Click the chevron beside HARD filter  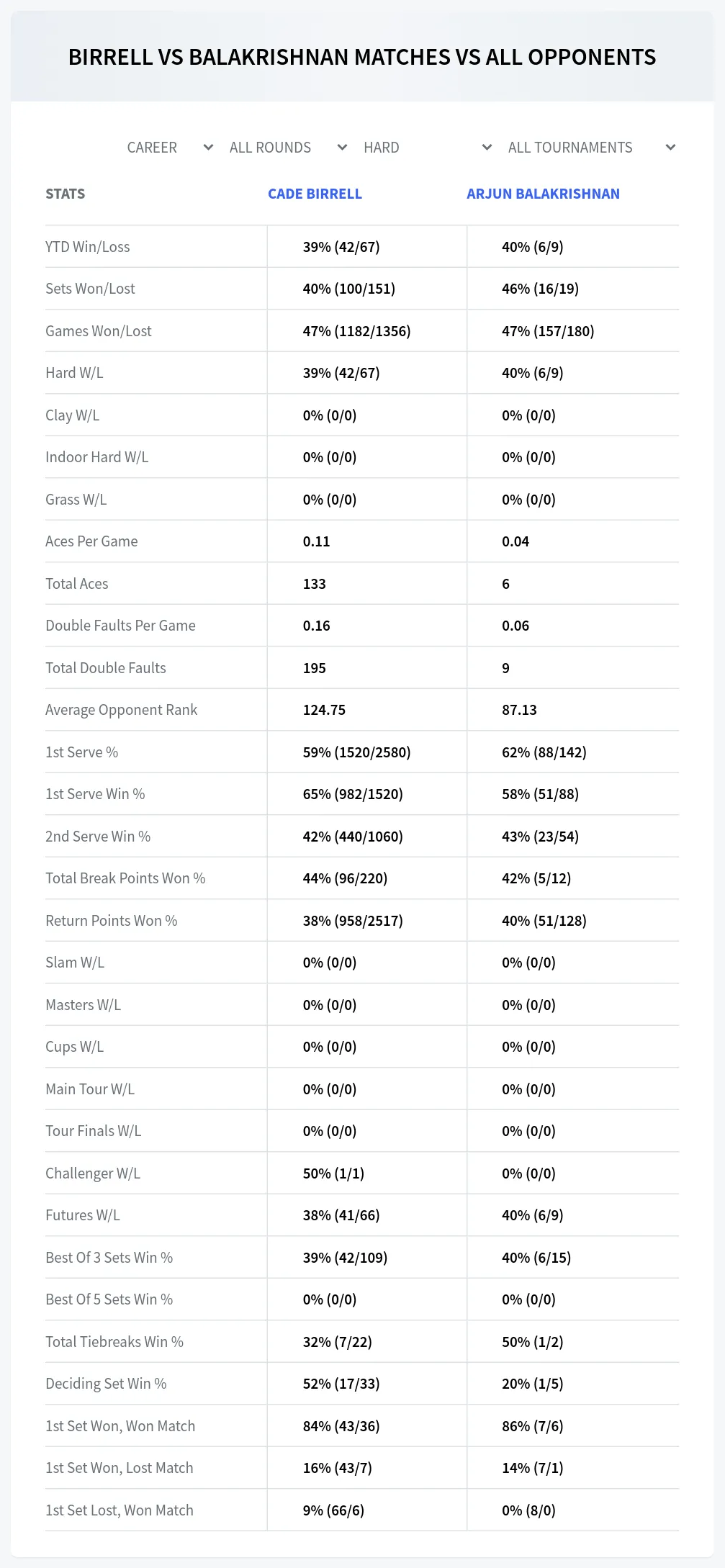487,148
